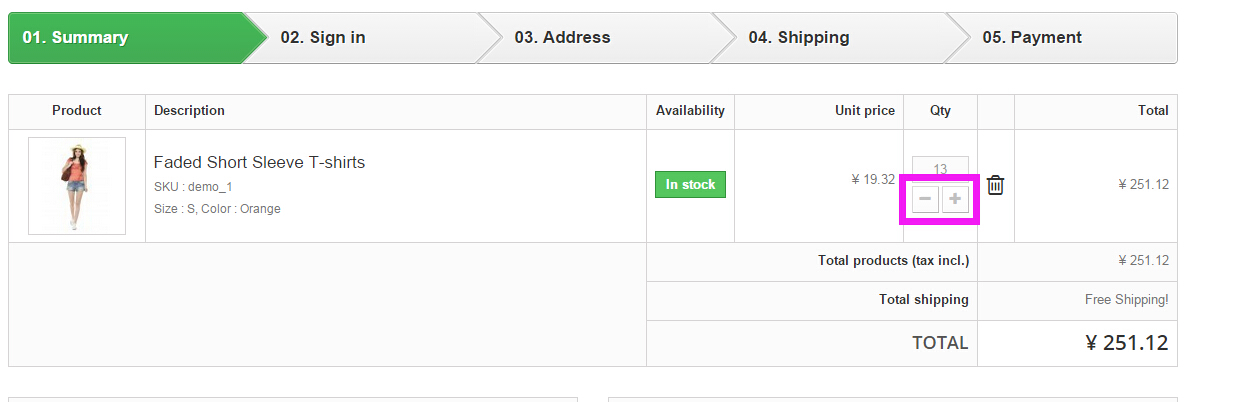Open the Faded Short Sleeve T-shirts link
This screenshot has width=1256, height=402.
click(259, 162)
